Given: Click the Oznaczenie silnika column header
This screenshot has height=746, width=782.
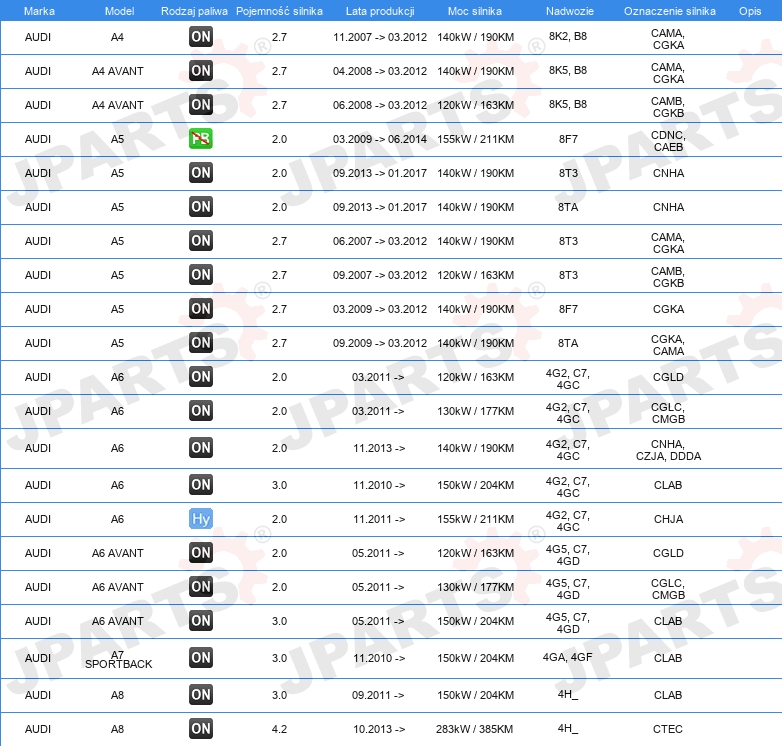Looking at the screenshot, I should coord(669,11).
